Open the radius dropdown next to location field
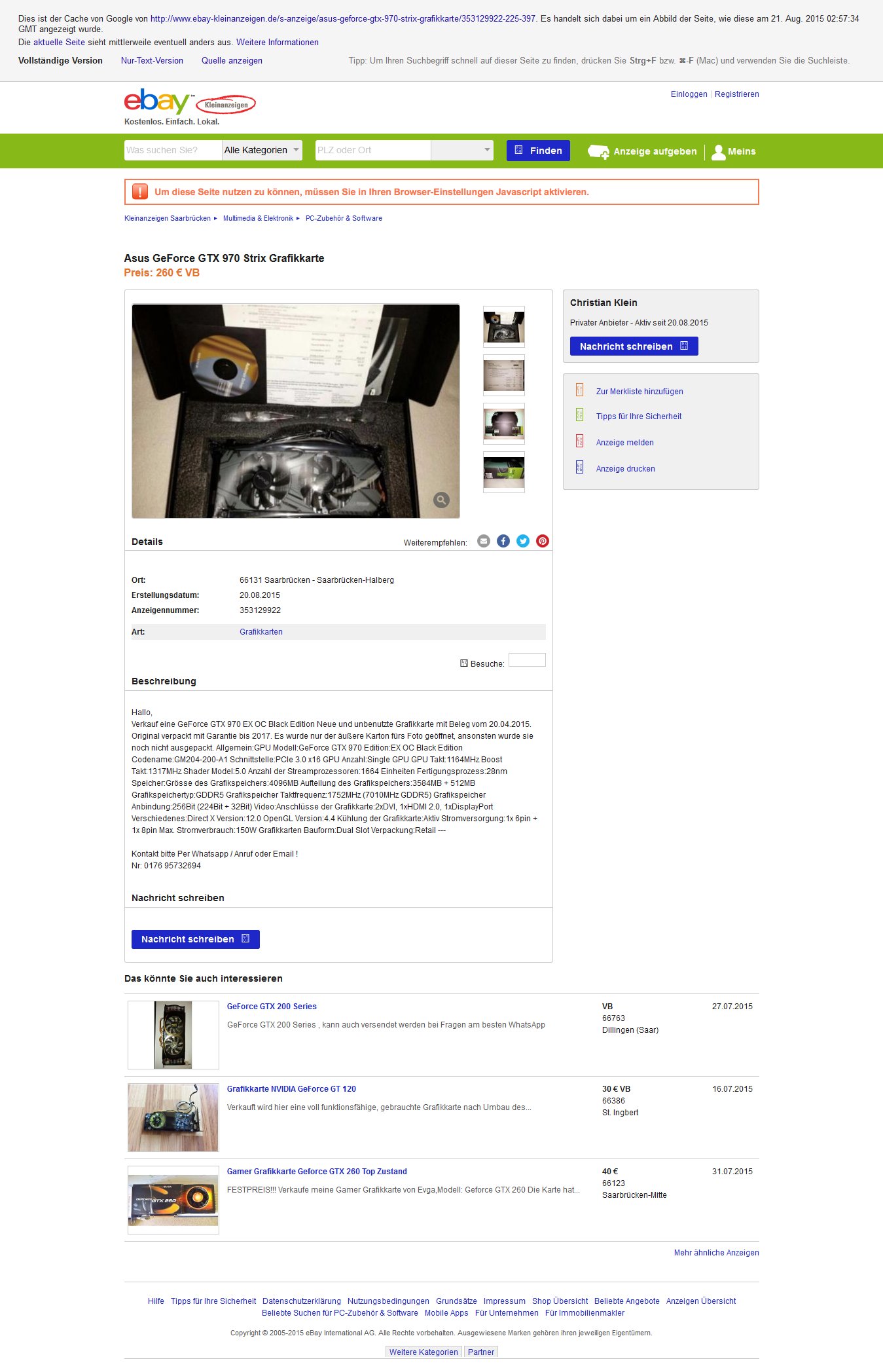883x1372 pixels. tap(462, 151)
